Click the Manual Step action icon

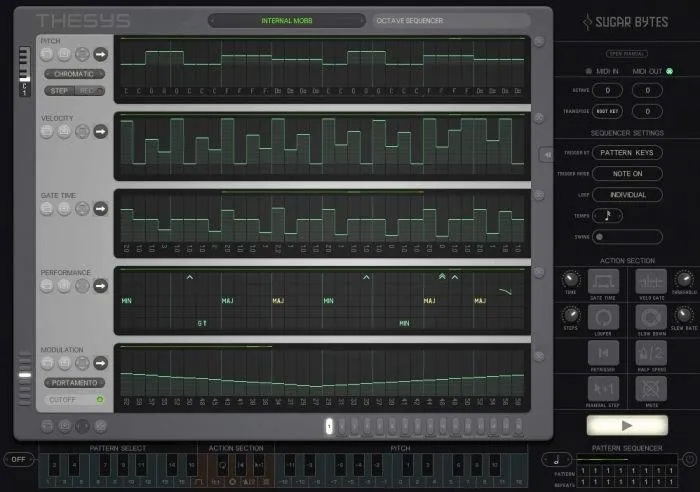(603, 389)
